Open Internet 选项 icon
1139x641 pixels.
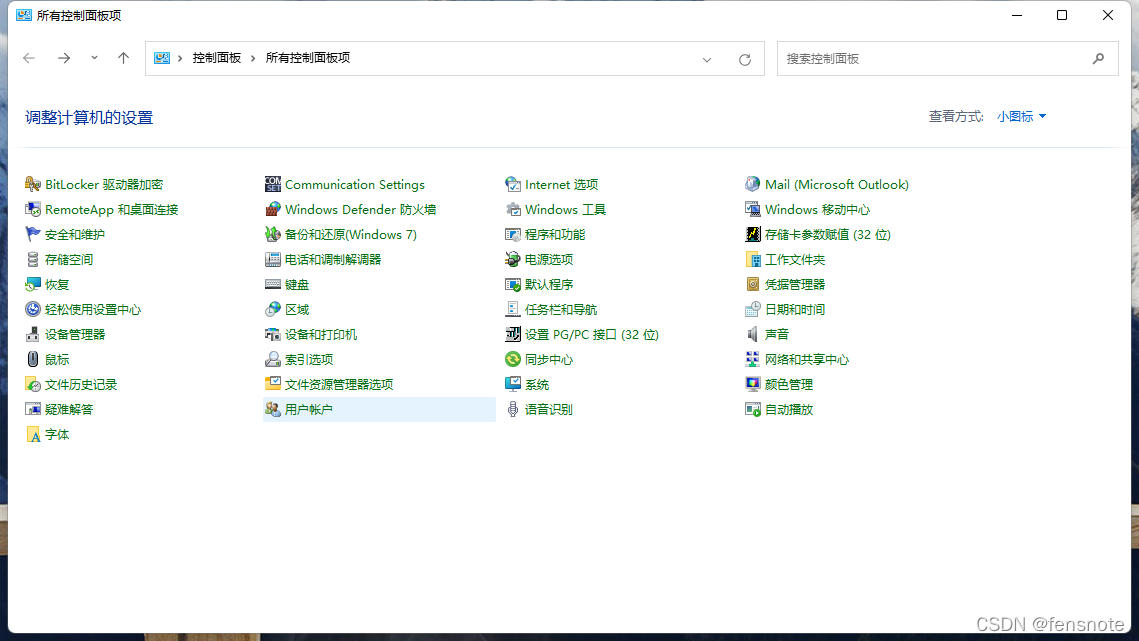(x=513, y=185)
